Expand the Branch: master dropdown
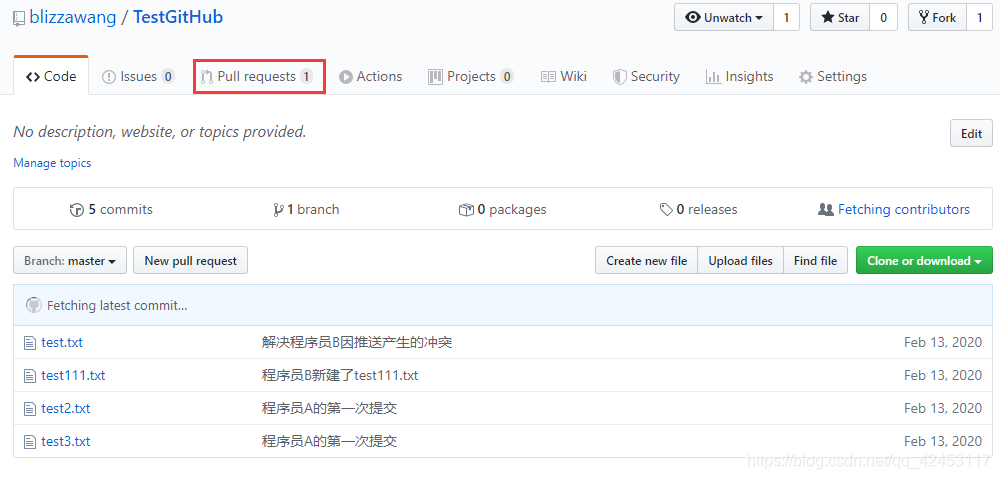 pyautogui.click(x=70, y=260)
